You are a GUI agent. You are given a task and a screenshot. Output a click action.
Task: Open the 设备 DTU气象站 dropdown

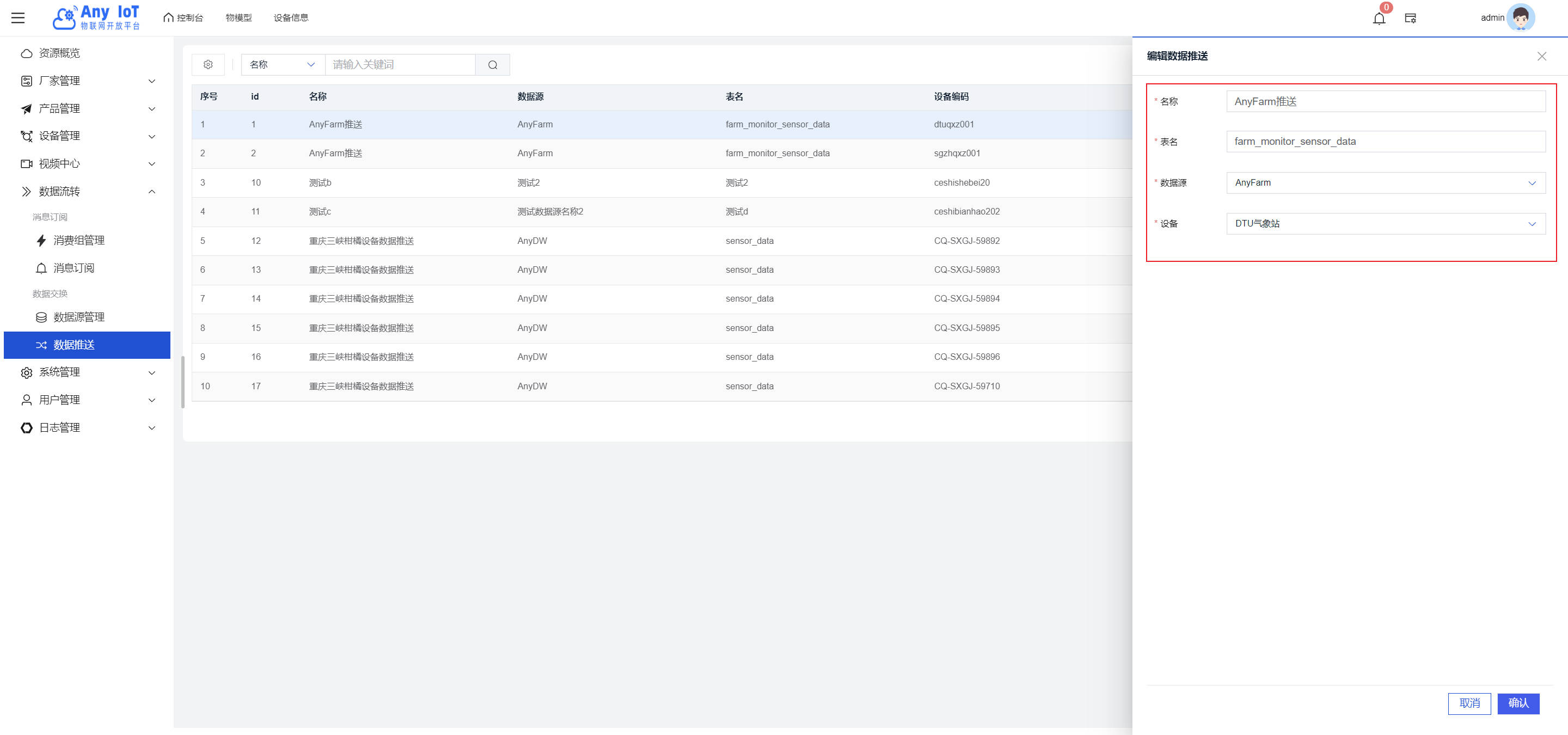click(x=1385, y=223)
